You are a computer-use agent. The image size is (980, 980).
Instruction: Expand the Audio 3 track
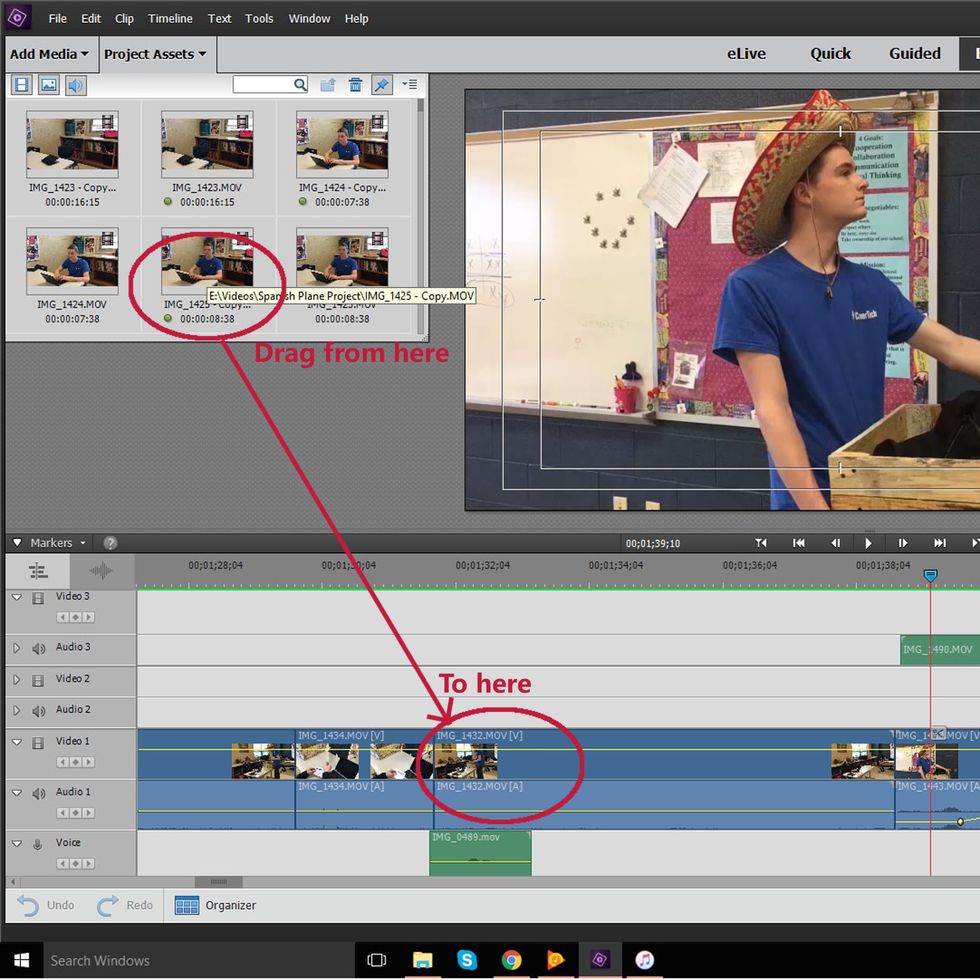pos(16,648)
